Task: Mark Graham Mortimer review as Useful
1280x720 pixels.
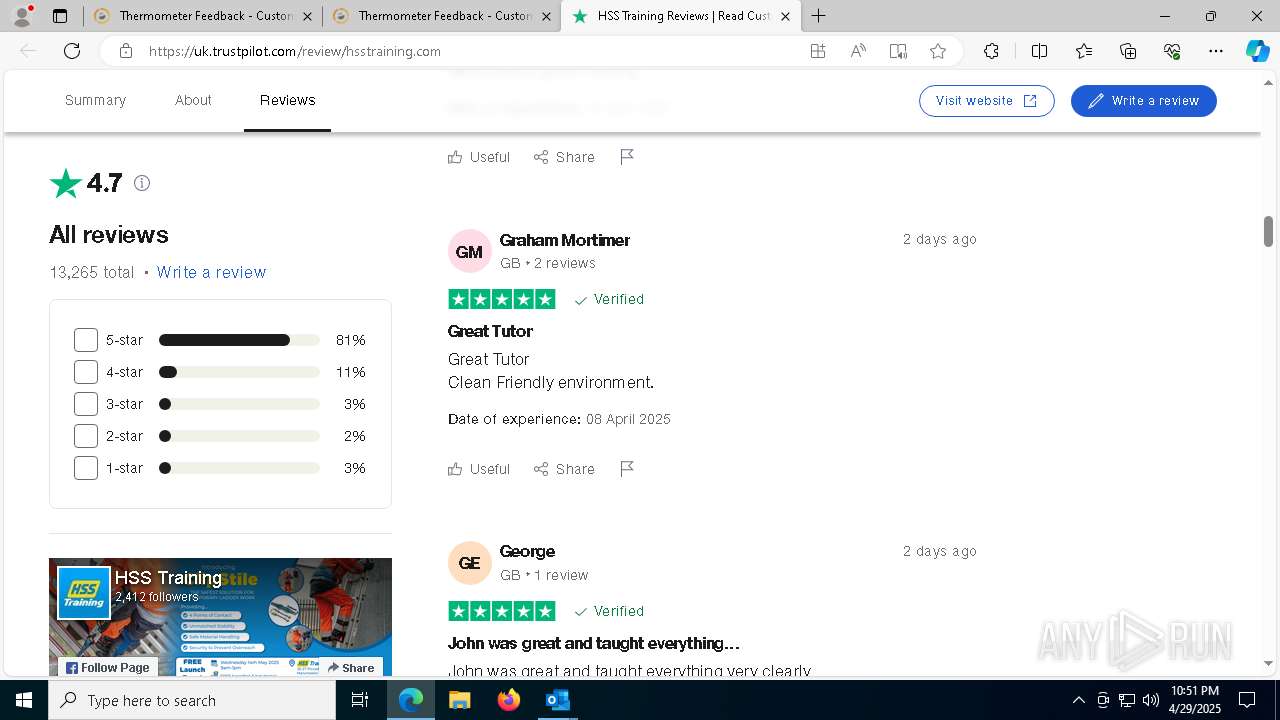Action: click(x=479, y=469)
